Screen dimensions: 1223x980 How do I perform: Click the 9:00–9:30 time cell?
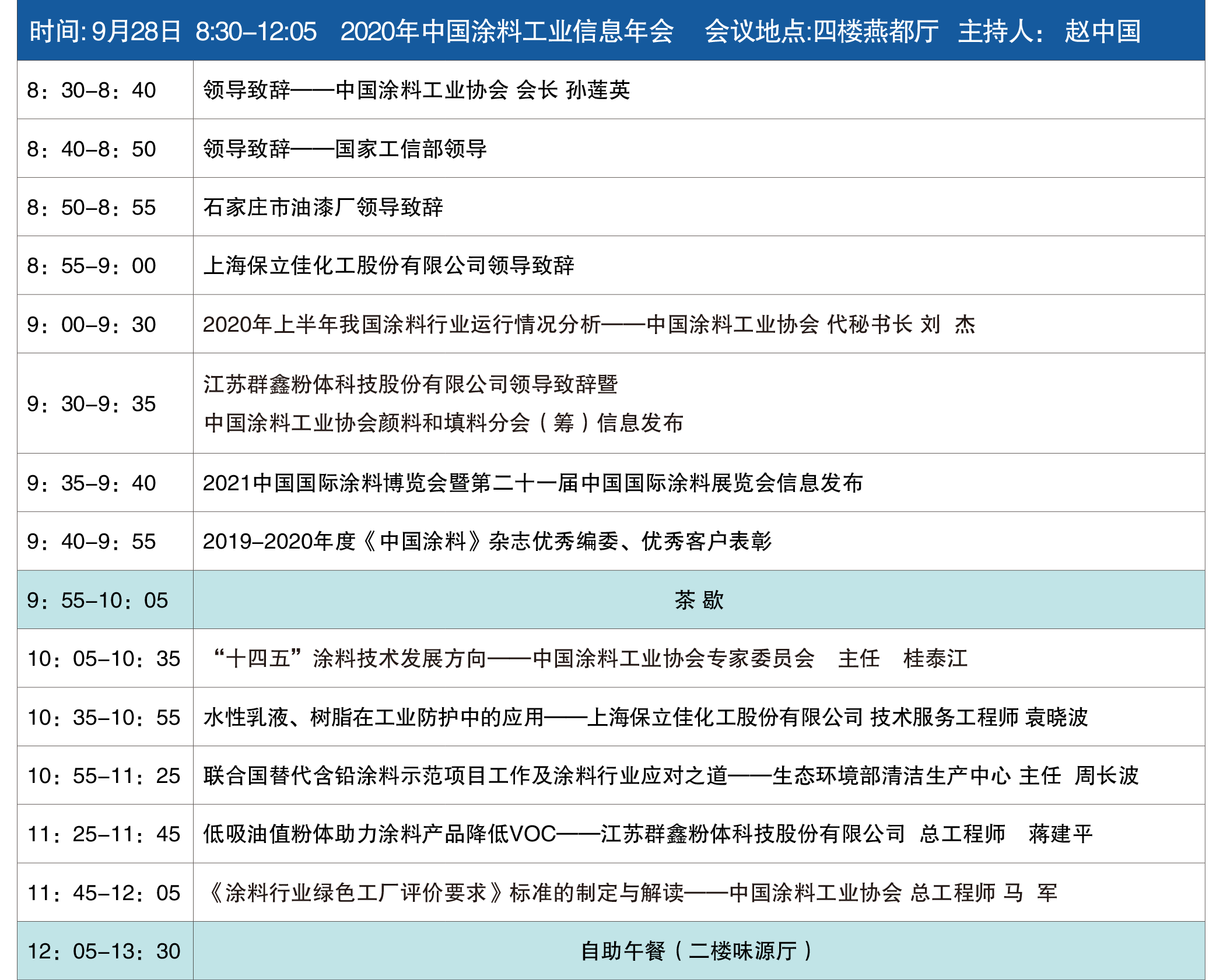point(92,325)
